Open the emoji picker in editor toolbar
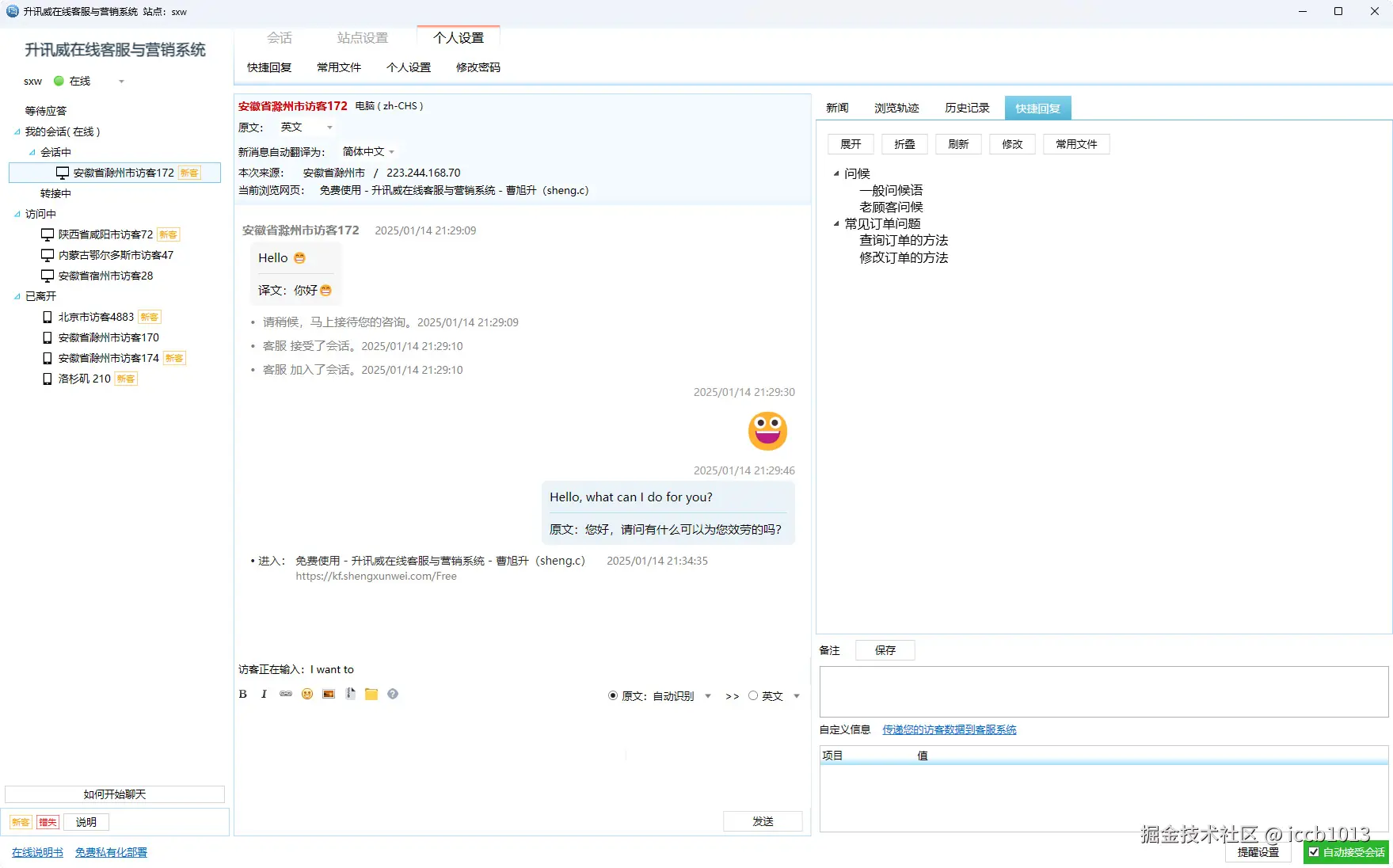The width and height of the screenshot is (1393, 868). [x=307, y=695]
